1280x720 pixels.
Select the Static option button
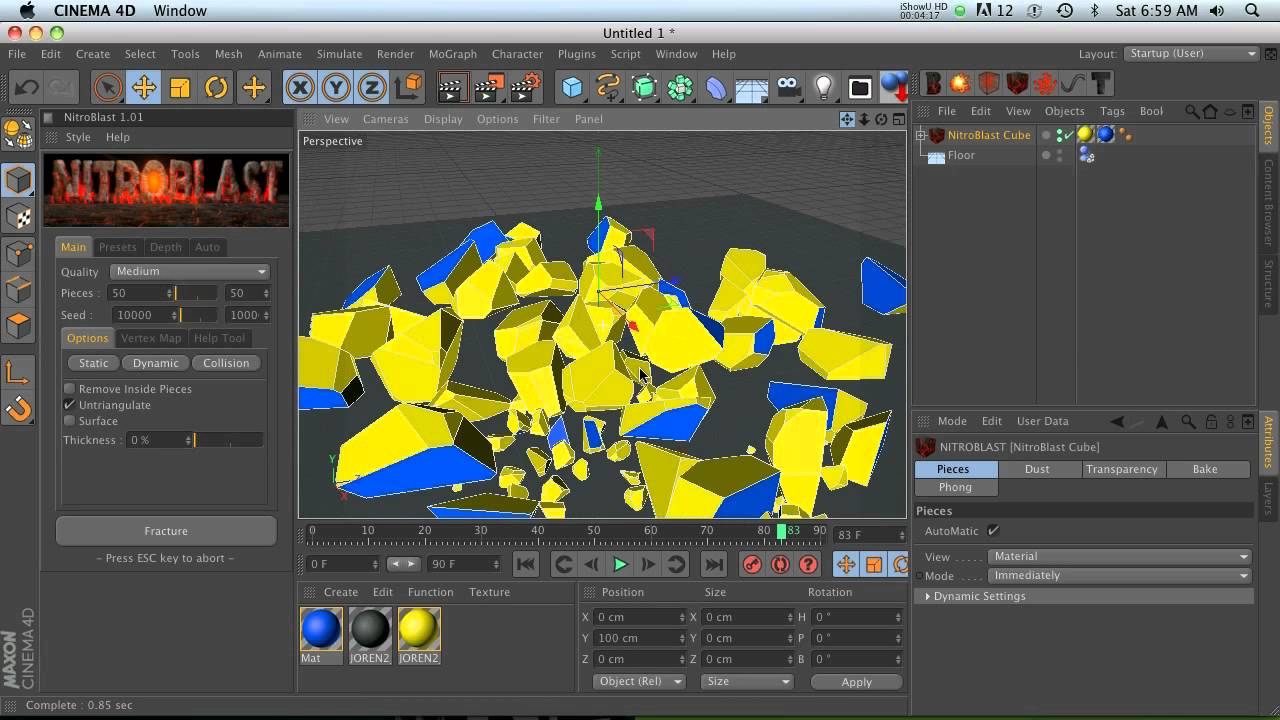94,363
